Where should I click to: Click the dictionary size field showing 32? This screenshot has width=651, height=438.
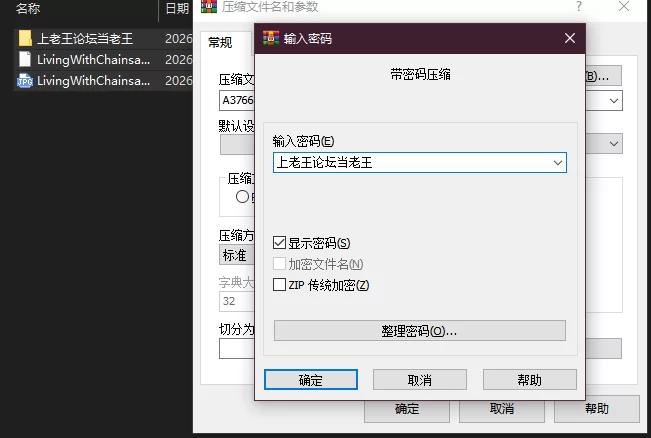click(x=237, y=301)
